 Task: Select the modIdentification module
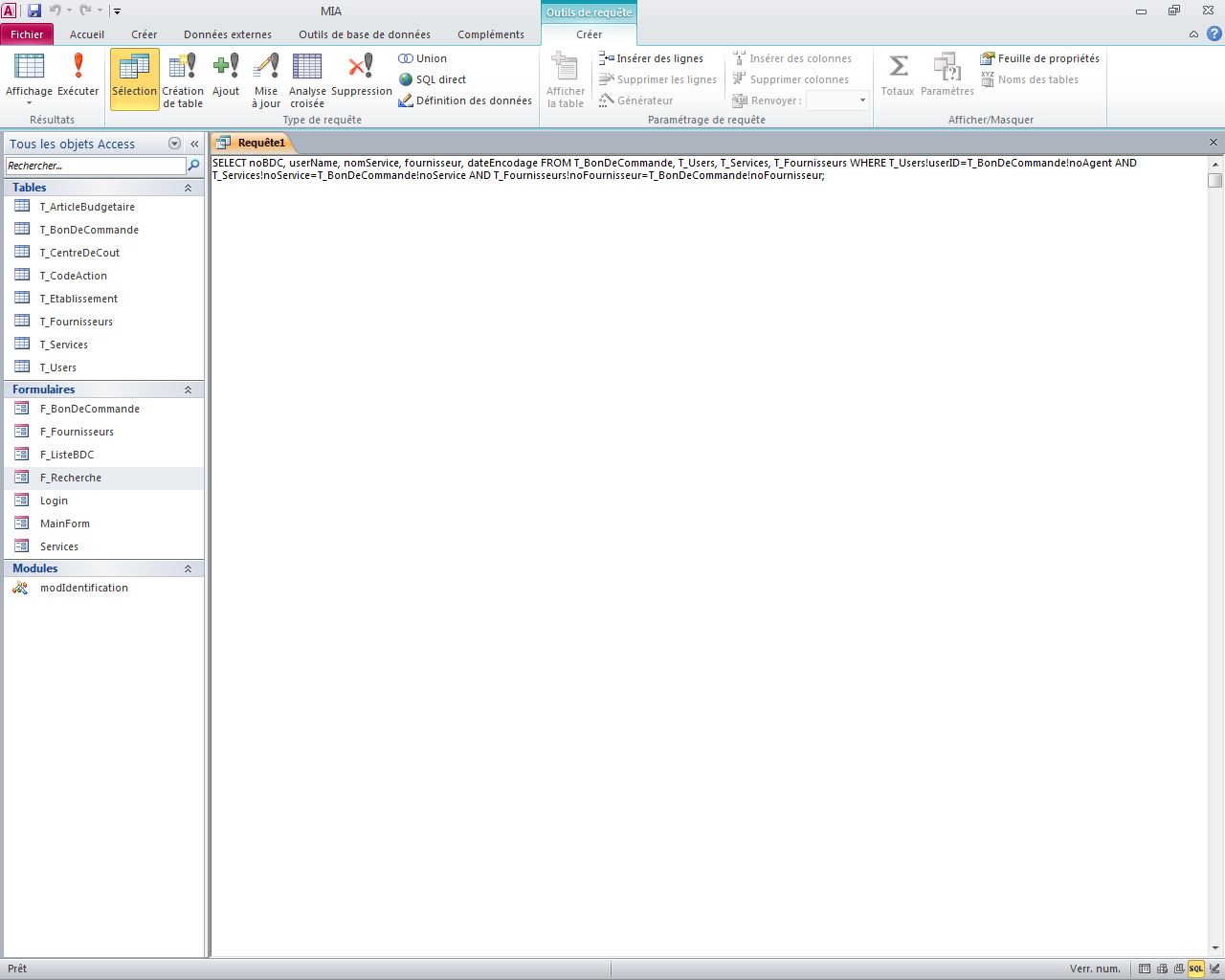(x=103, y=588)
